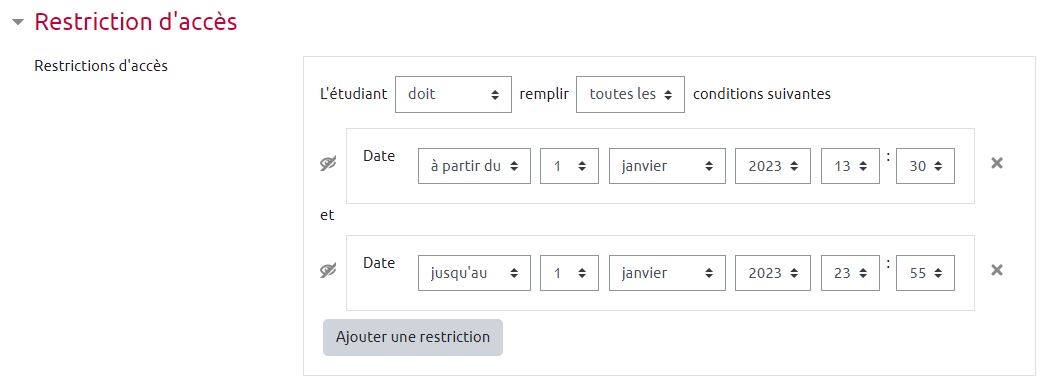
Task: Collapse the Restriction d'accès section
Action: pos(18,22)
